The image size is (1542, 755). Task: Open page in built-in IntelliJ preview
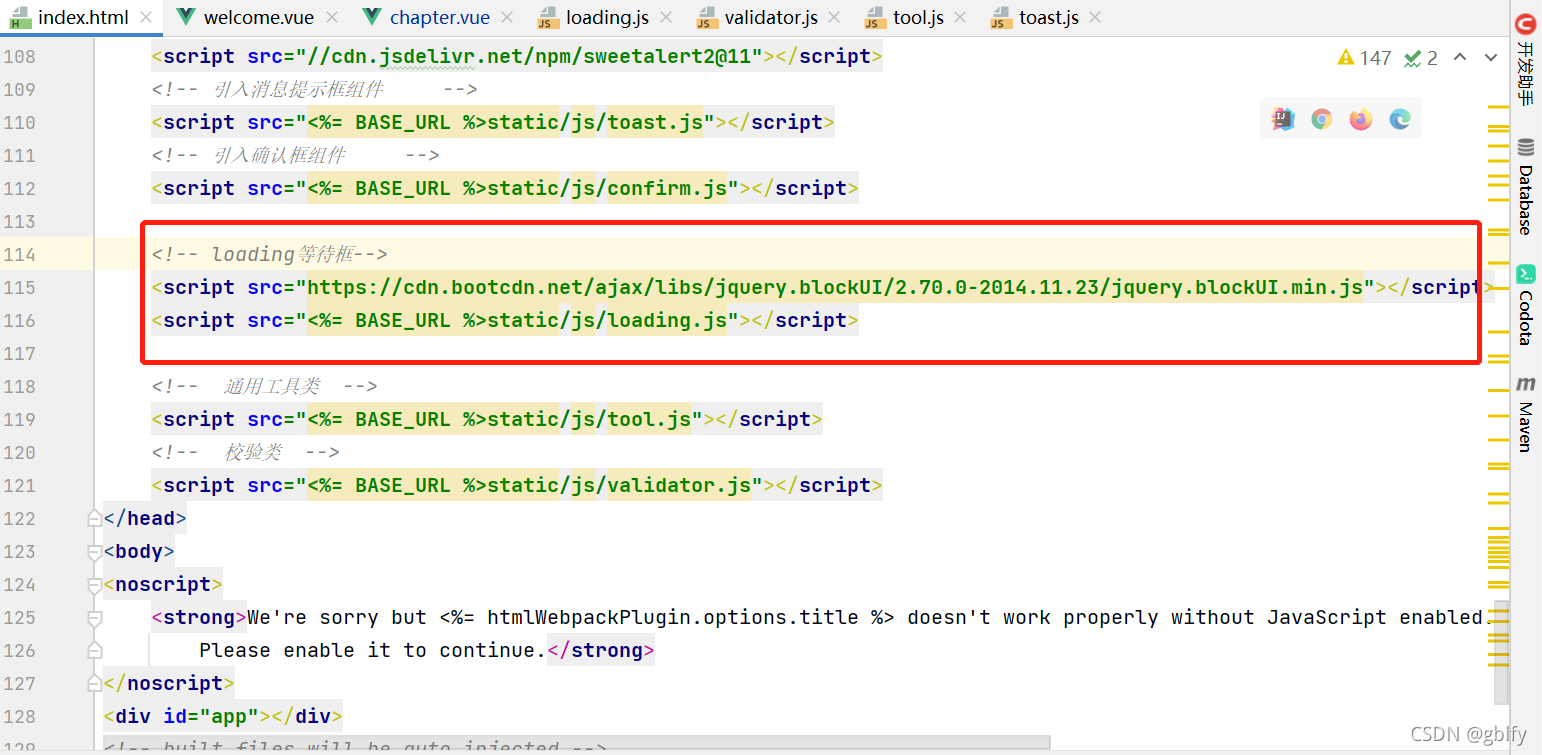pyautogui.click(x=1283, y=119)
